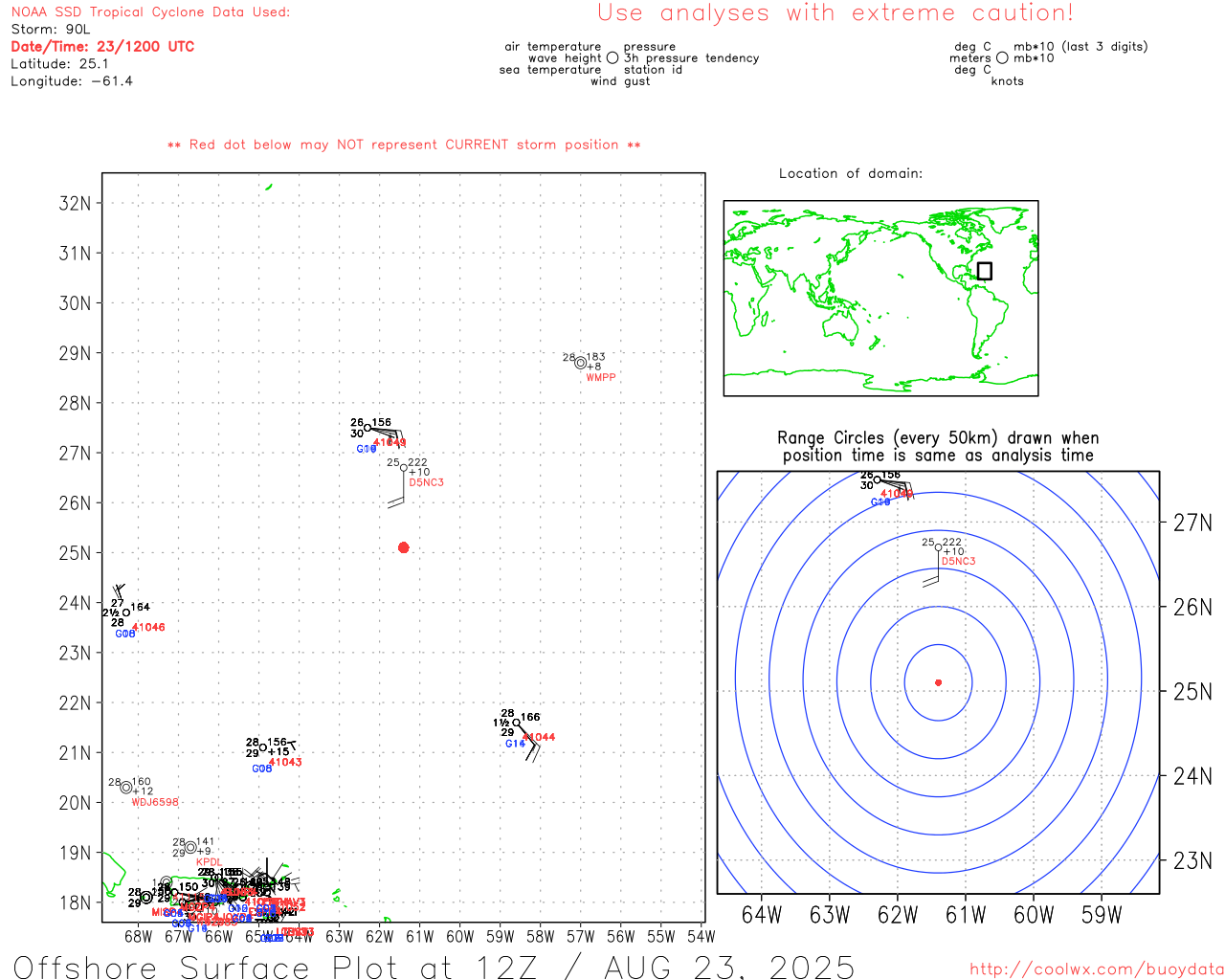
Task: Click the 25N latitude label on main map
Action: point(75,553)
